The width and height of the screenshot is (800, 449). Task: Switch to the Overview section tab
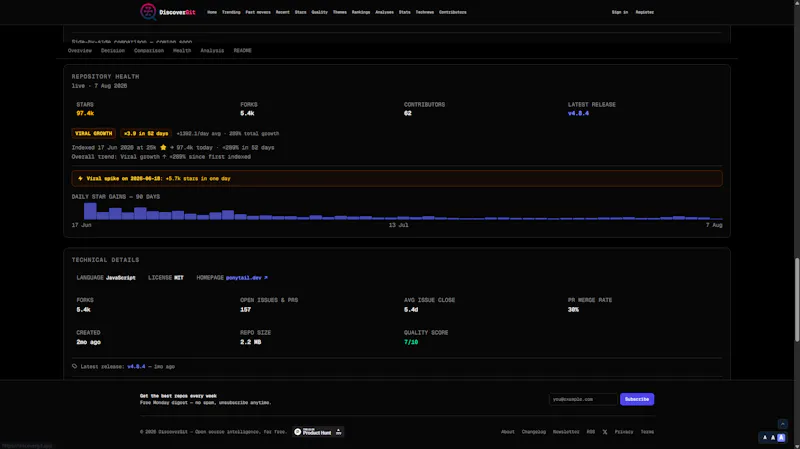pyautogui.click(x=80, y=51)
